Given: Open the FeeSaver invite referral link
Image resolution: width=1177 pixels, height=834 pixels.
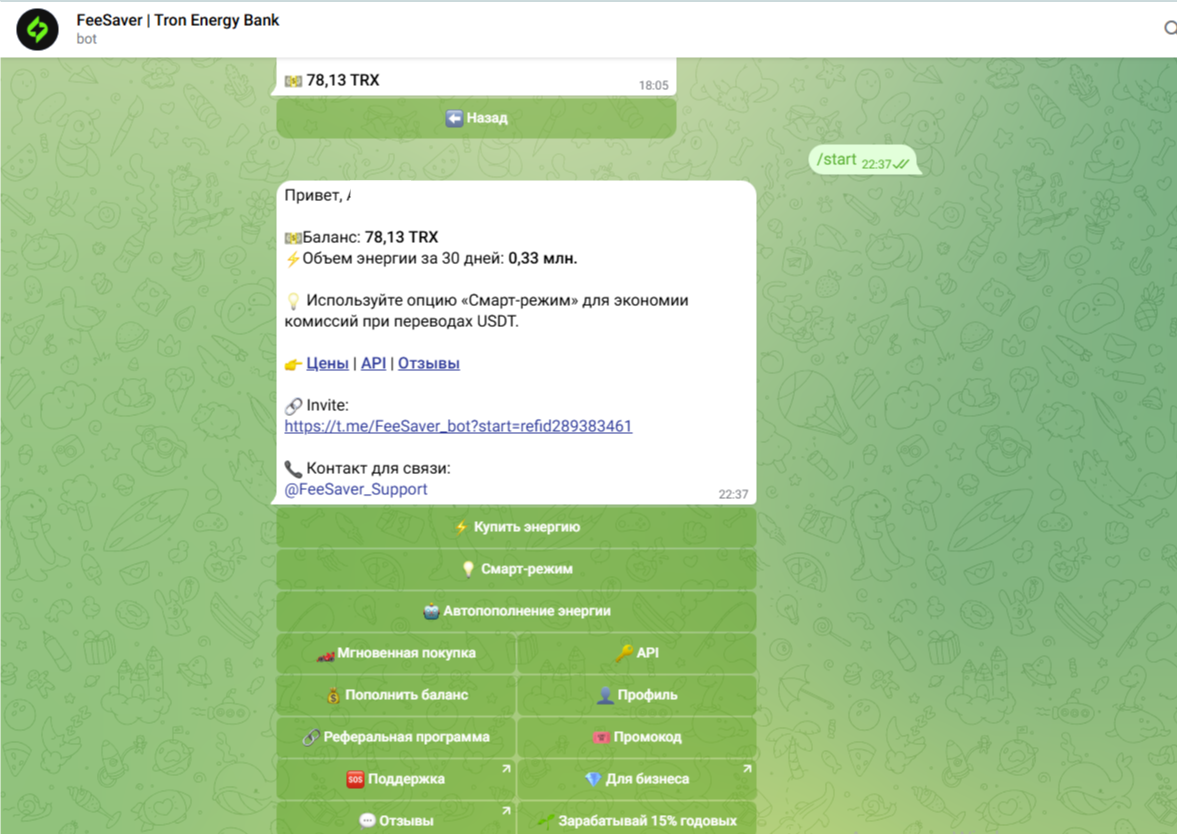Looking at the screenshot, I should coord(458,426).
